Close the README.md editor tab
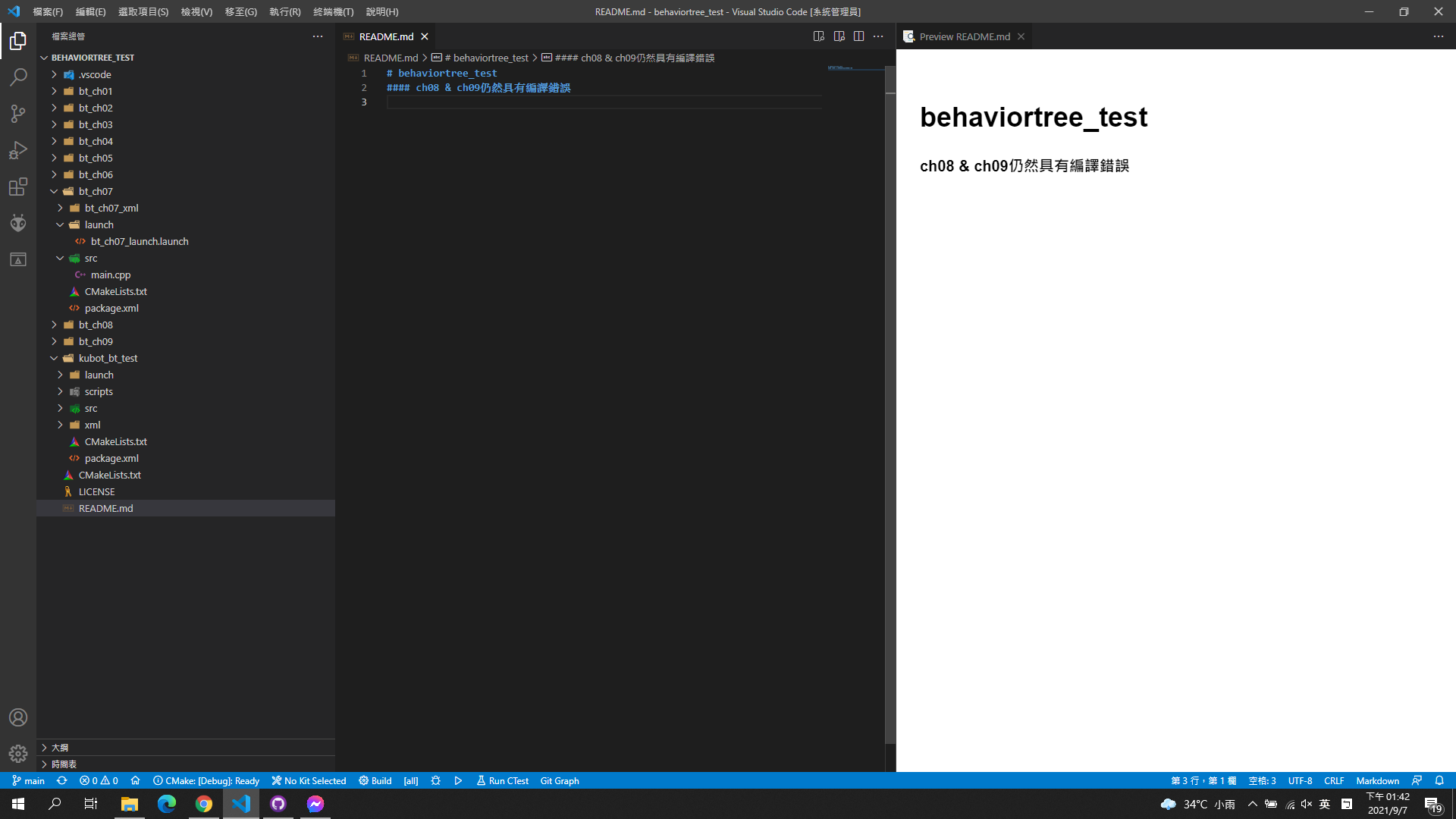 425,36
